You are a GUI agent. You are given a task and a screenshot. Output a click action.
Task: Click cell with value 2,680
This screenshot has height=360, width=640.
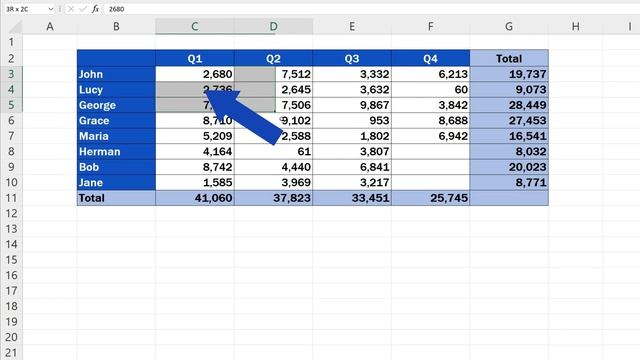click(x=195, y=74)
